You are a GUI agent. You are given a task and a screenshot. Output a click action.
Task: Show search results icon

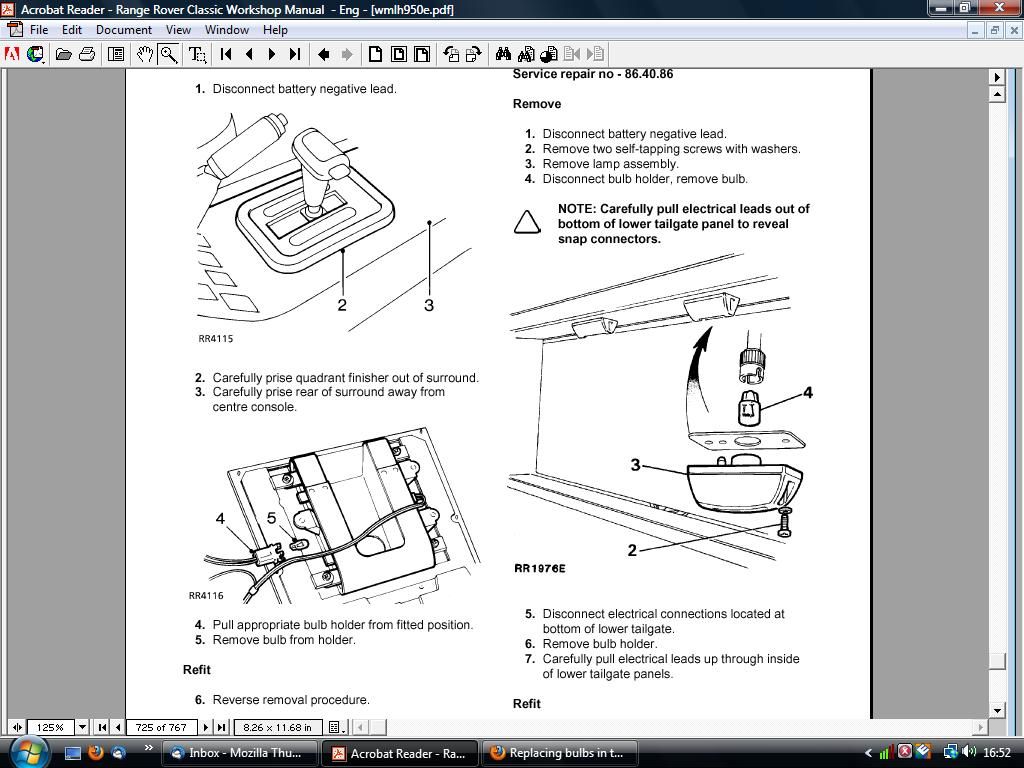(549, 54)
